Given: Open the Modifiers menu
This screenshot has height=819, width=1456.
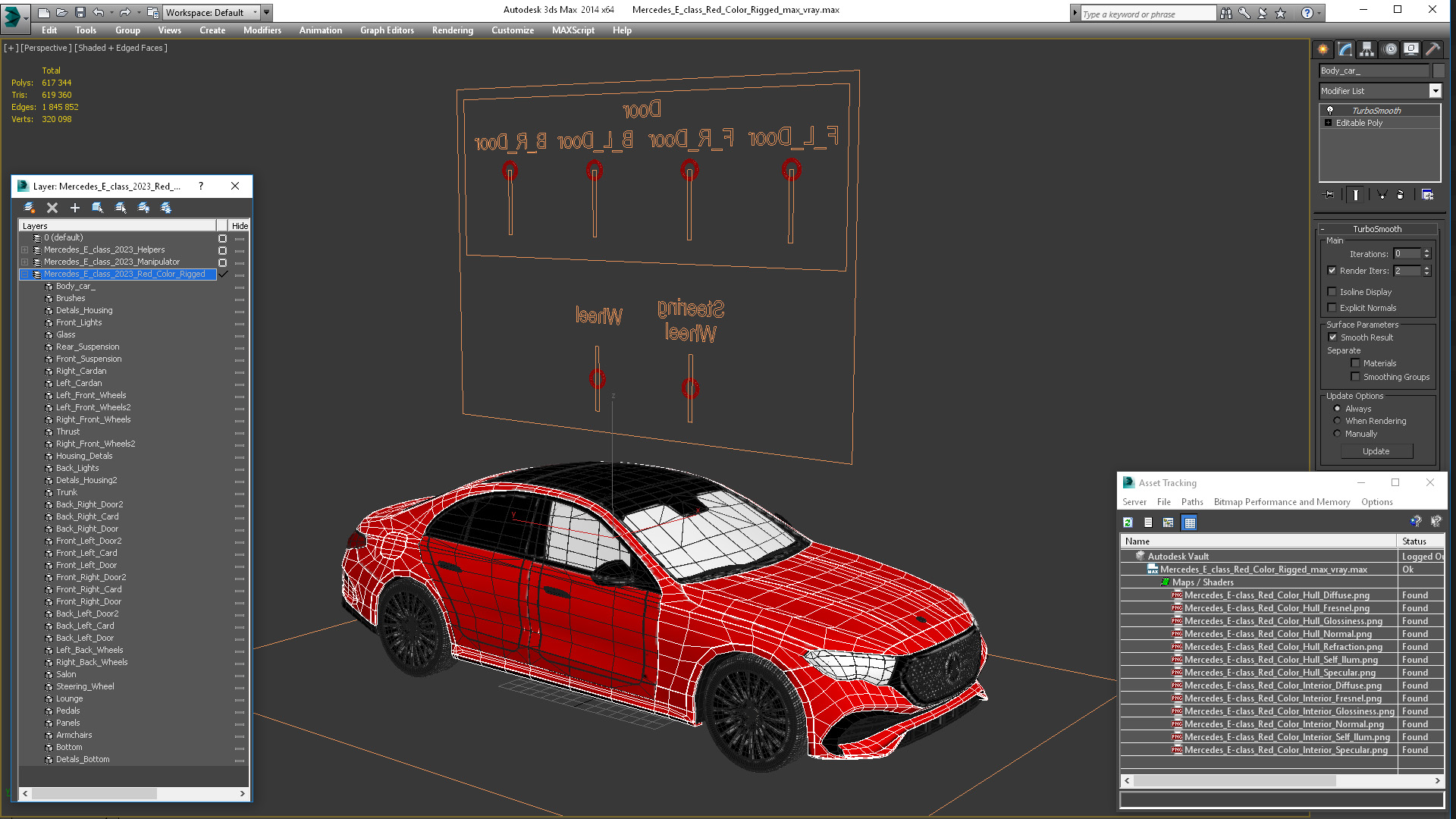Looking at the screenshot, I should [262, 30].
